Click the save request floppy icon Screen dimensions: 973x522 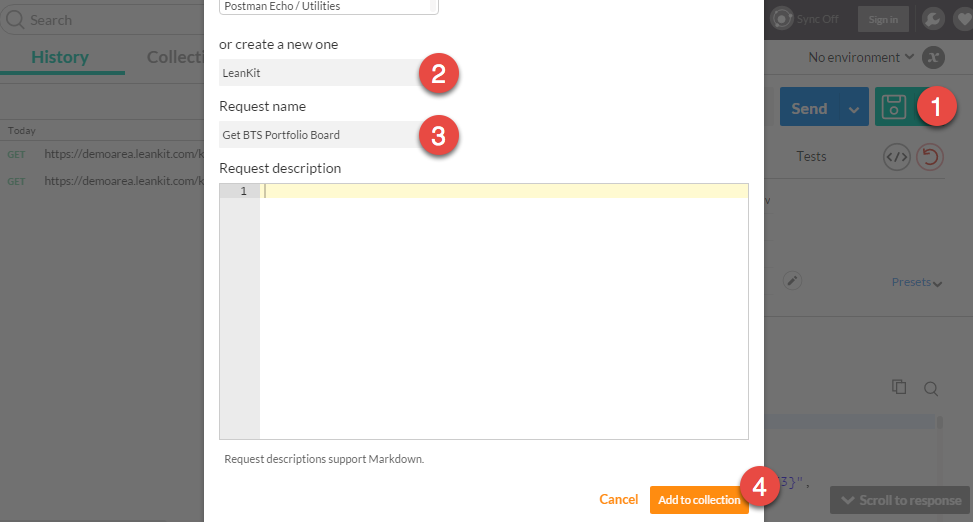[x=894, y=107]
